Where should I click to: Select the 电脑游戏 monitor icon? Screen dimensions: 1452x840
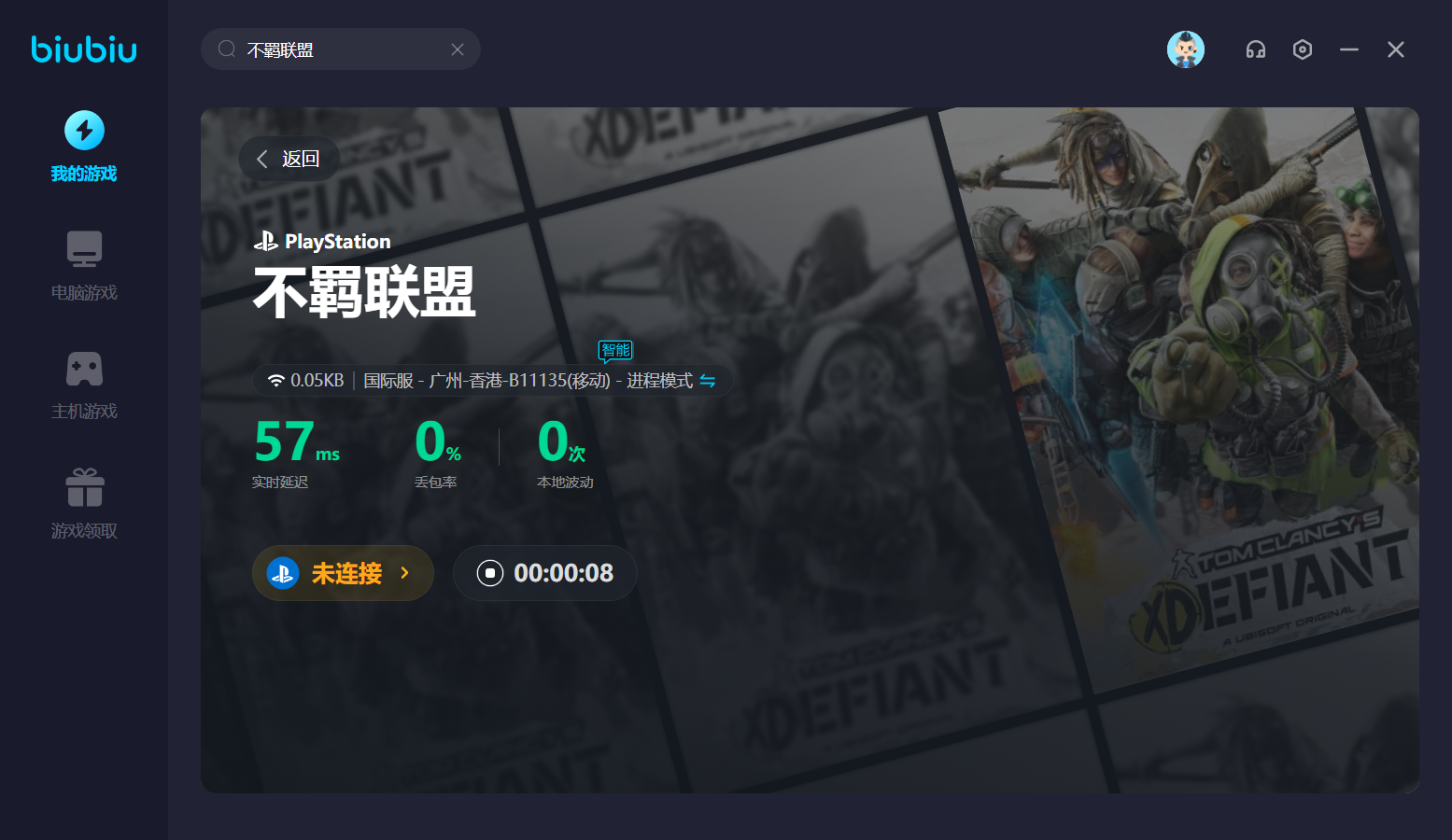click(x=84, y=249)
